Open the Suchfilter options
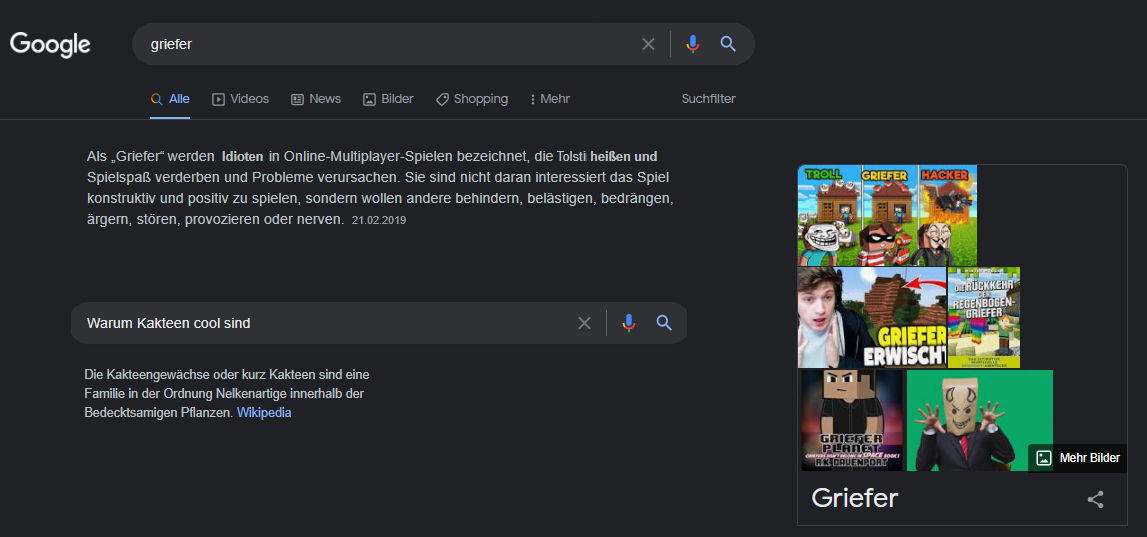 coord(709,99)
